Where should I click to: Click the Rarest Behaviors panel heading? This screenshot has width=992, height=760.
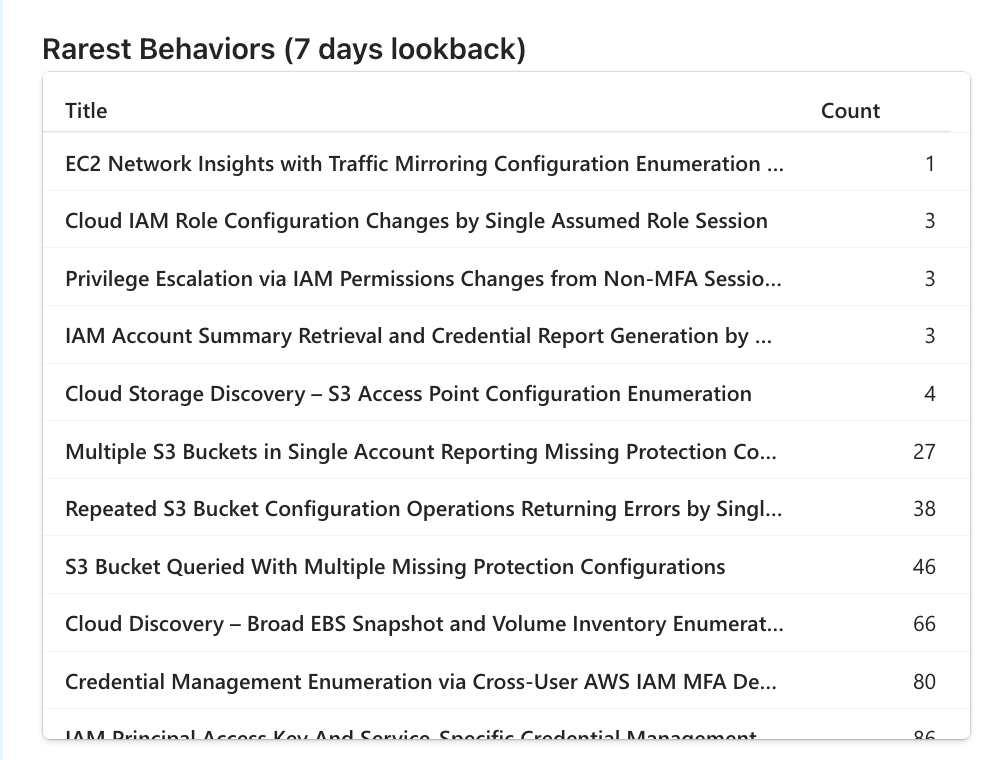point(284,49)
